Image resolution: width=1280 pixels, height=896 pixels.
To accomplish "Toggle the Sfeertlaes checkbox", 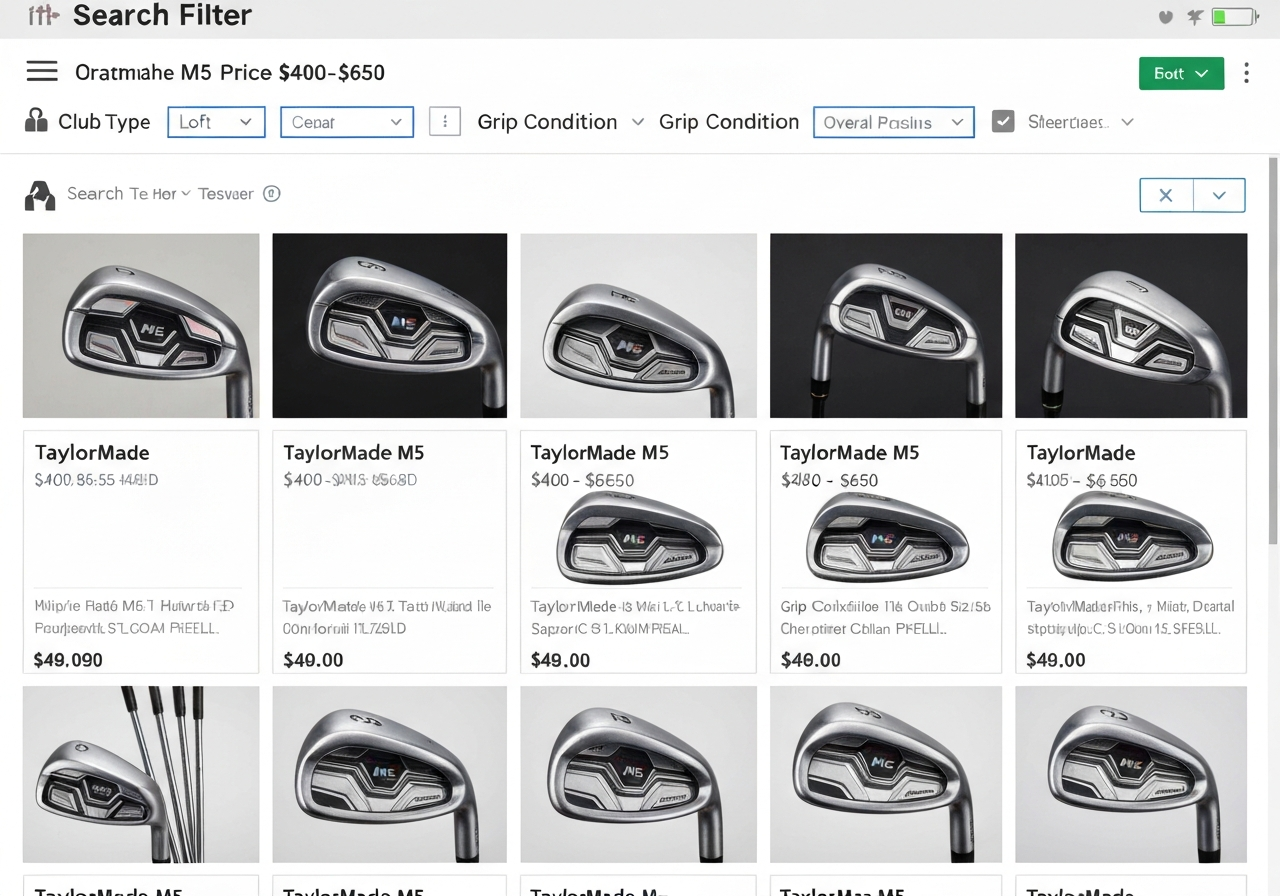I will [1003, 121].
